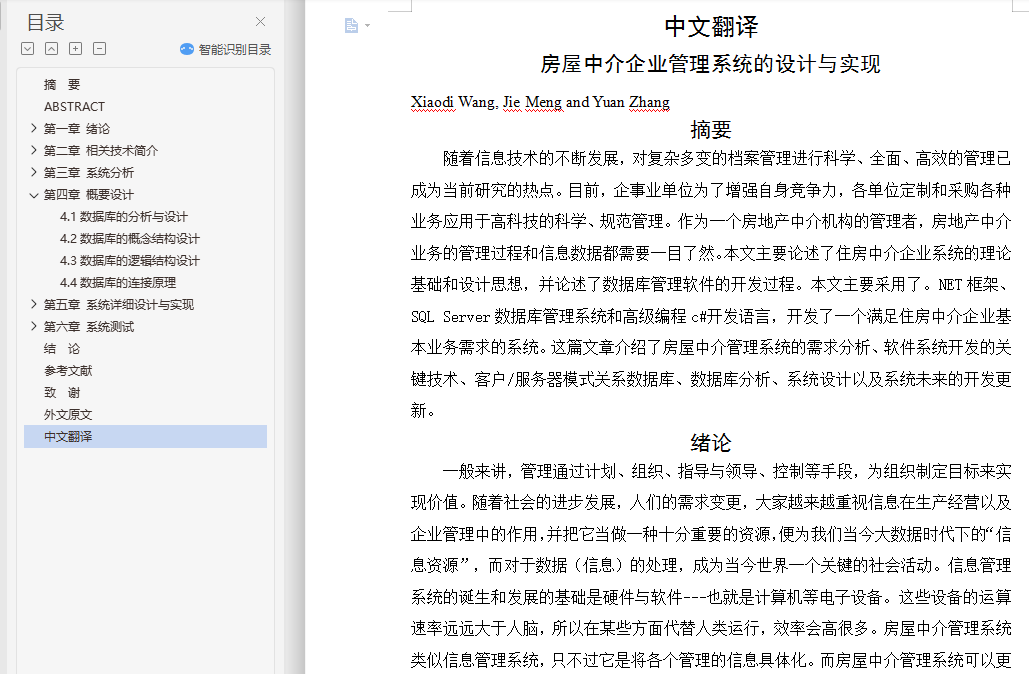
Task: Collapse 第四章 概要设计 chapter
Action: (33, 194)
